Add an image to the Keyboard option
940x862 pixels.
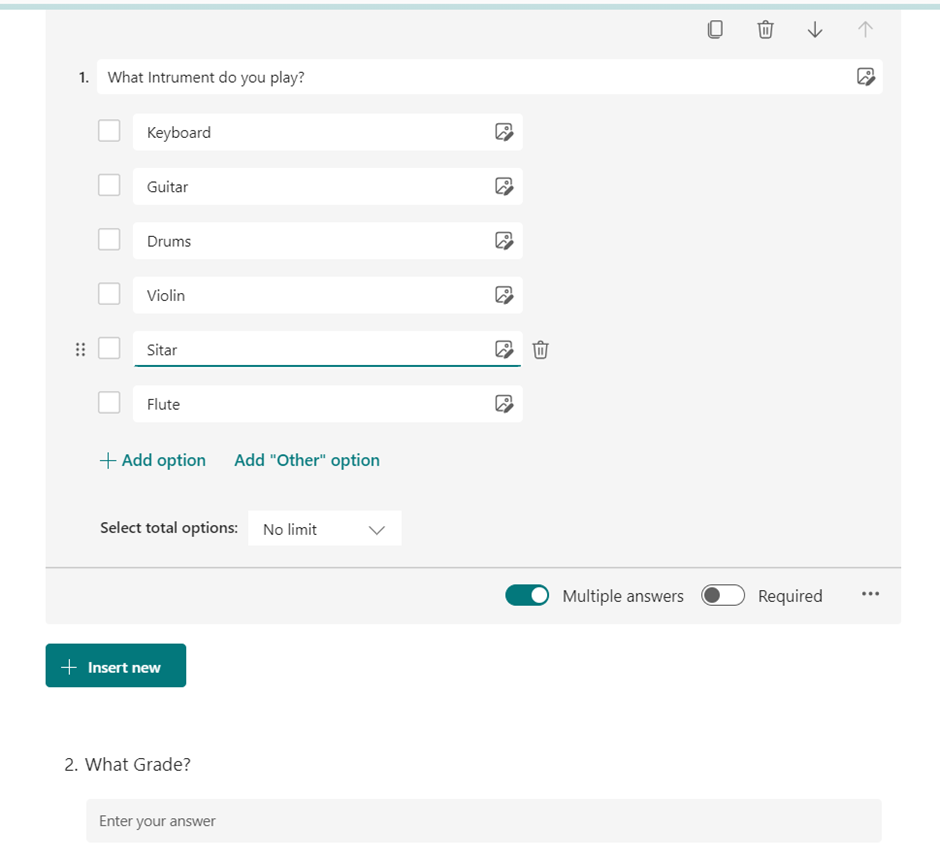[x=505, y=131]
